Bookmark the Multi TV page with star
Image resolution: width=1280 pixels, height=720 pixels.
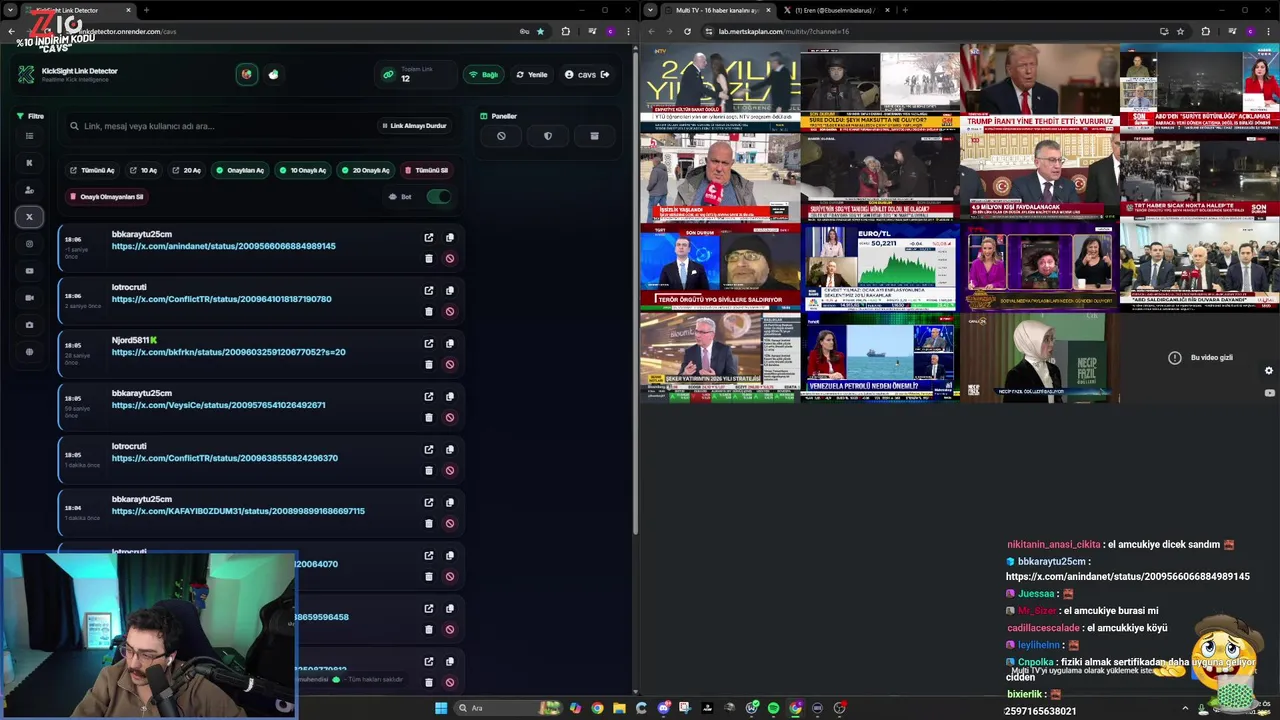tap(1180, 31)
